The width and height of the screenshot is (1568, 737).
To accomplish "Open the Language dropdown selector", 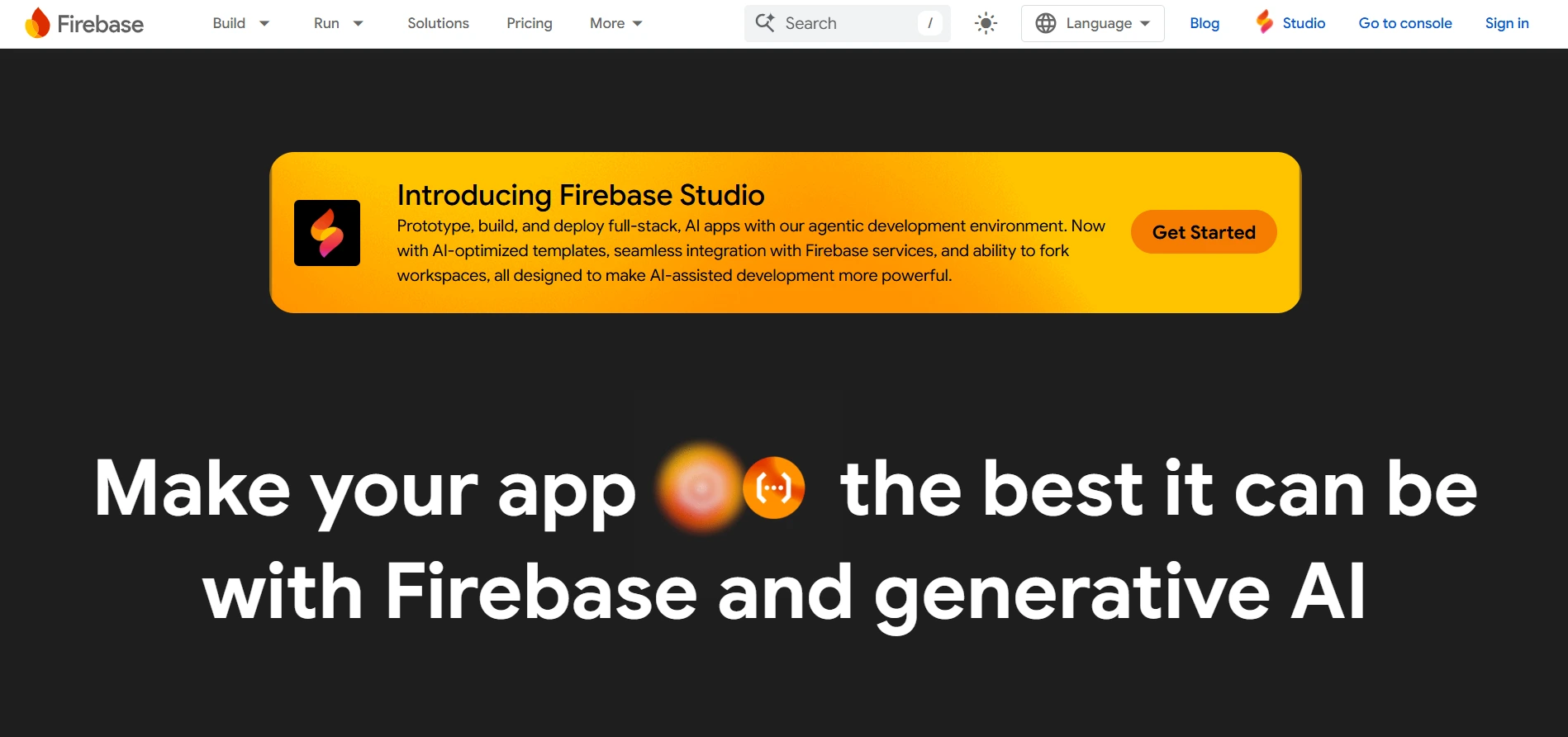I will click(x=1092, y=23).
